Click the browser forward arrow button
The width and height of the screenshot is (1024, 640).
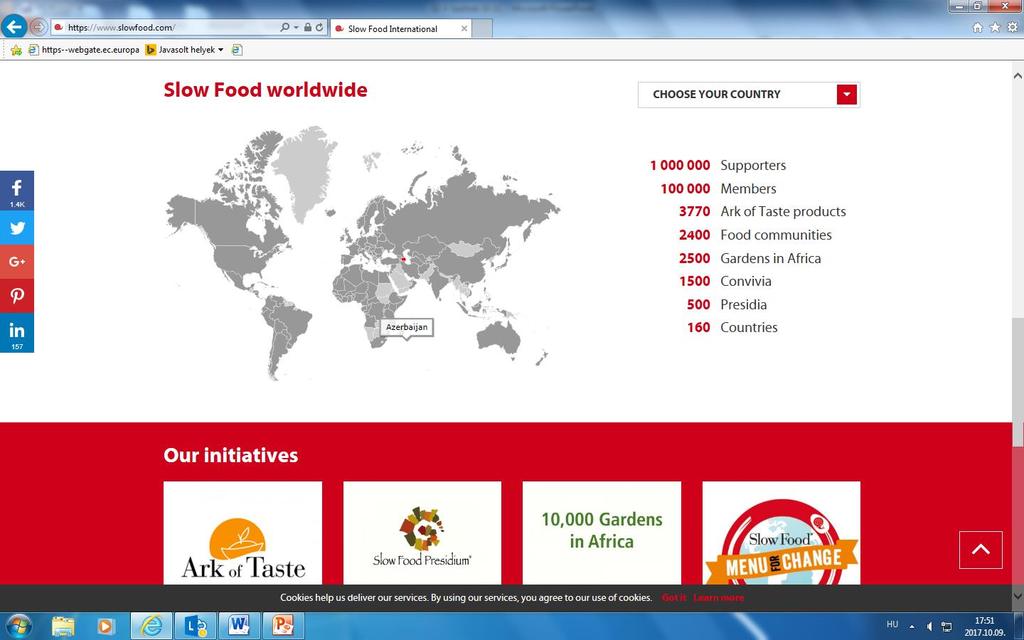[x=38, y=27]
